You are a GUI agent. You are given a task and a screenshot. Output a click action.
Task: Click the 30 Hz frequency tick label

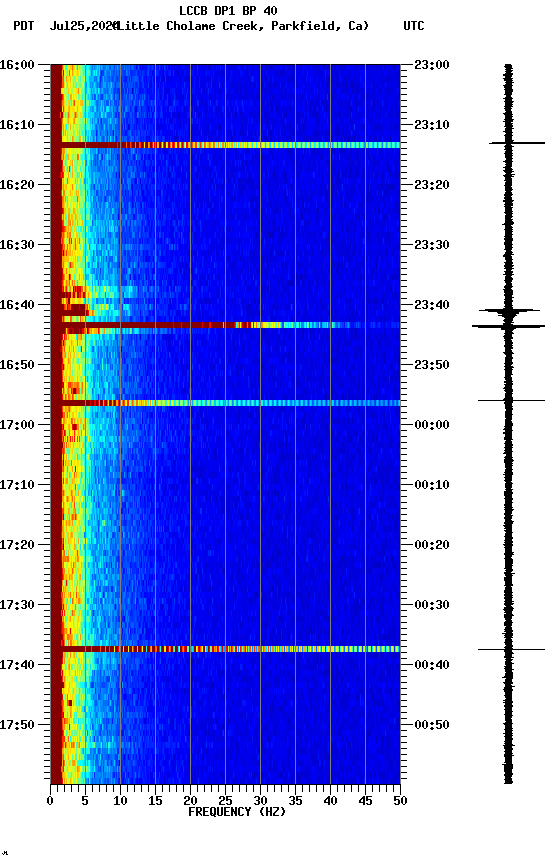point(260,801)
